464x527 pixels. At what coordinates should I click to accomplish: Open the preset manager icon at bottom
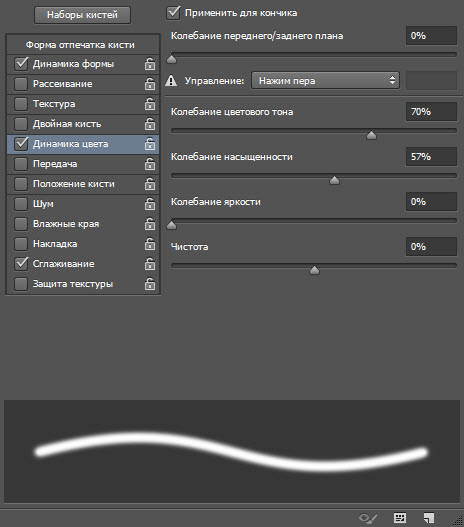point(400,518)
